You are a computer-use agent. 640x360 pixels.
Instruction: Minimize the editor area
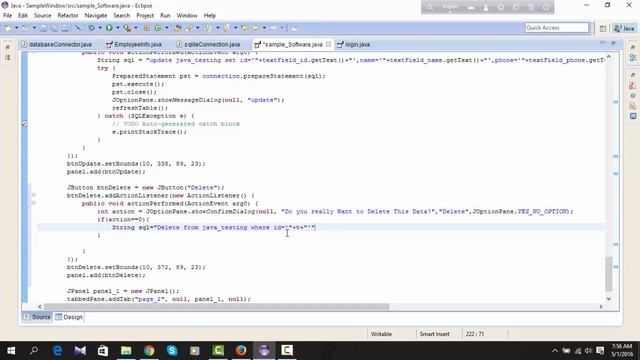point(603,42)
